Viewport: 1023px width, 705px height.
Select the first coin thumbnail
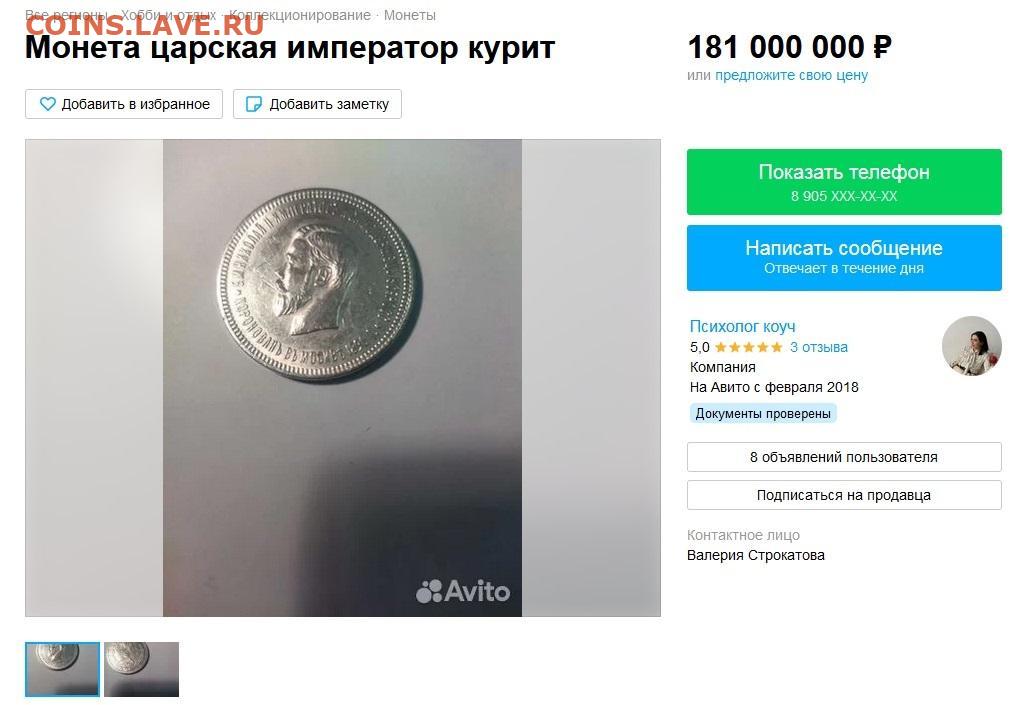tap(63, 669)
